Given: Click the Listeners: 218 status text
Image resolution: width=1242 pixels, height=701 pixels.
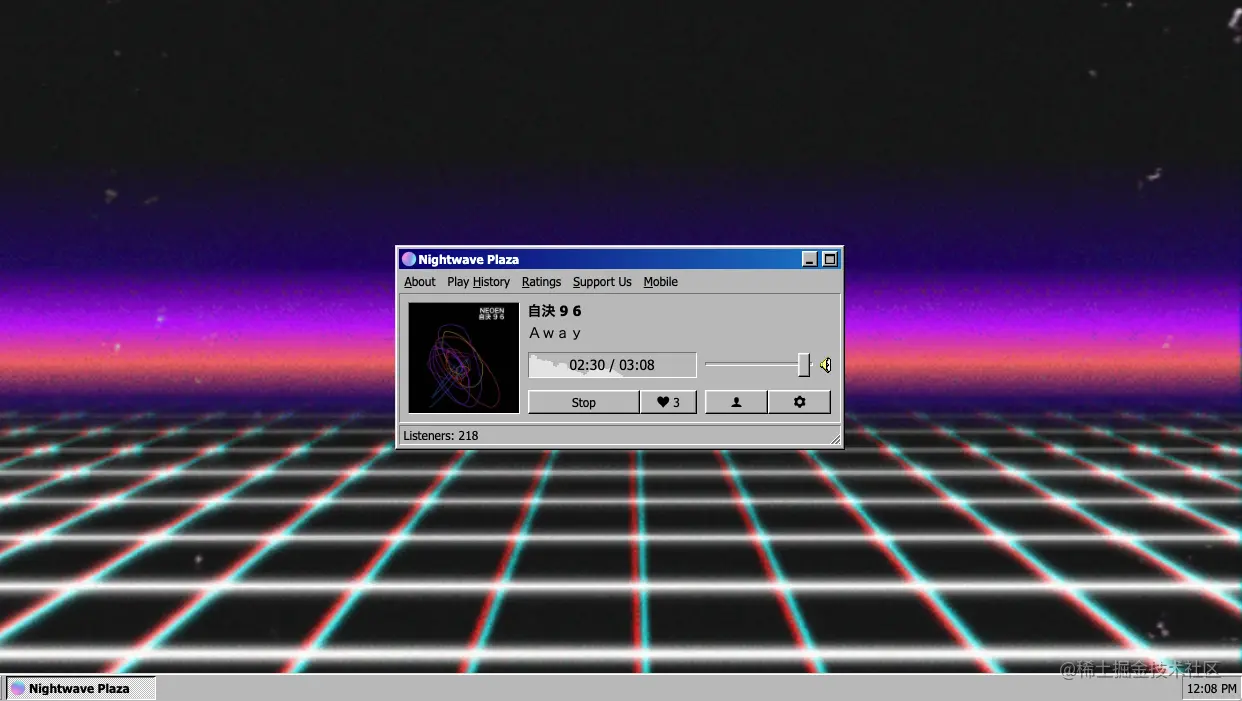Looking at the screenshot, I should point(440,436).
